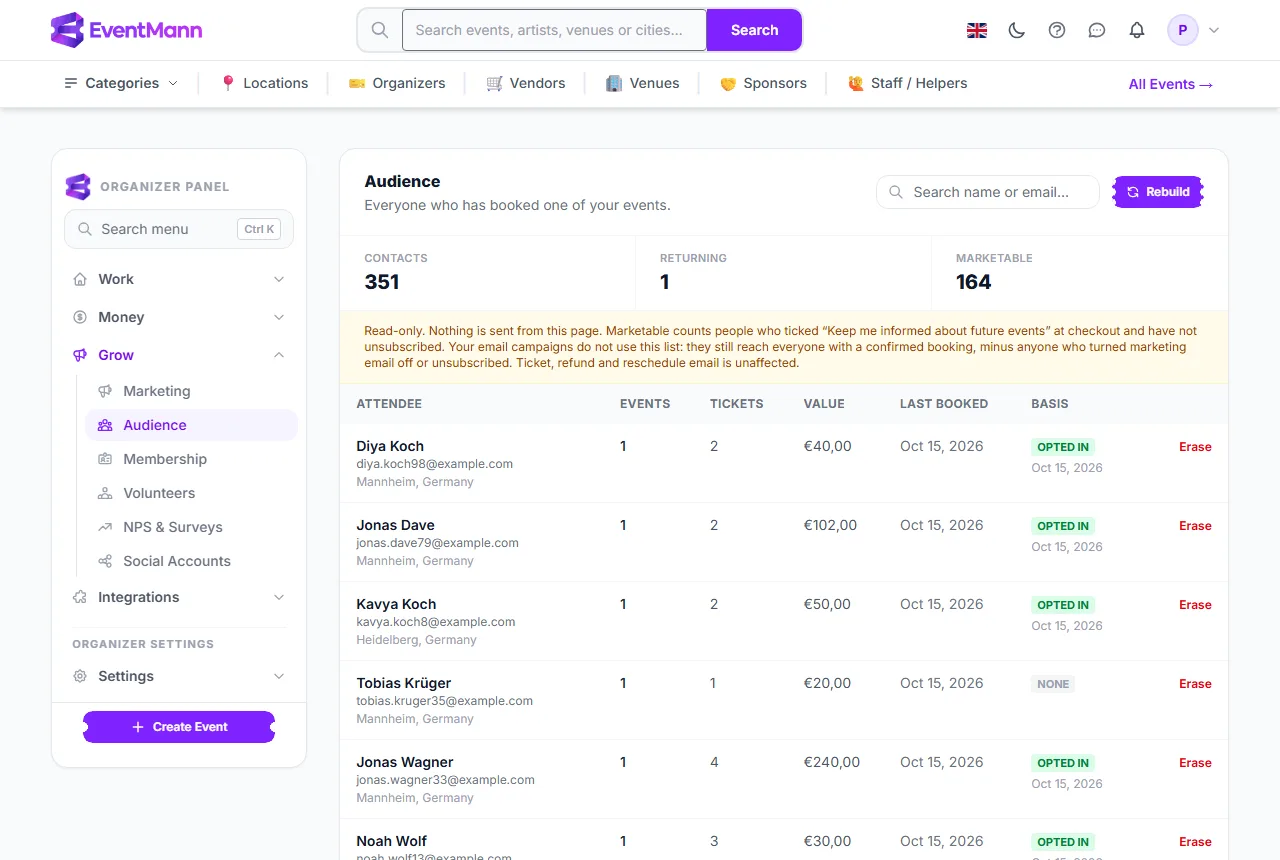This screenshot has height=860, width=1280.
Task: Open the language selector flag icon
Action: point(977,30)
